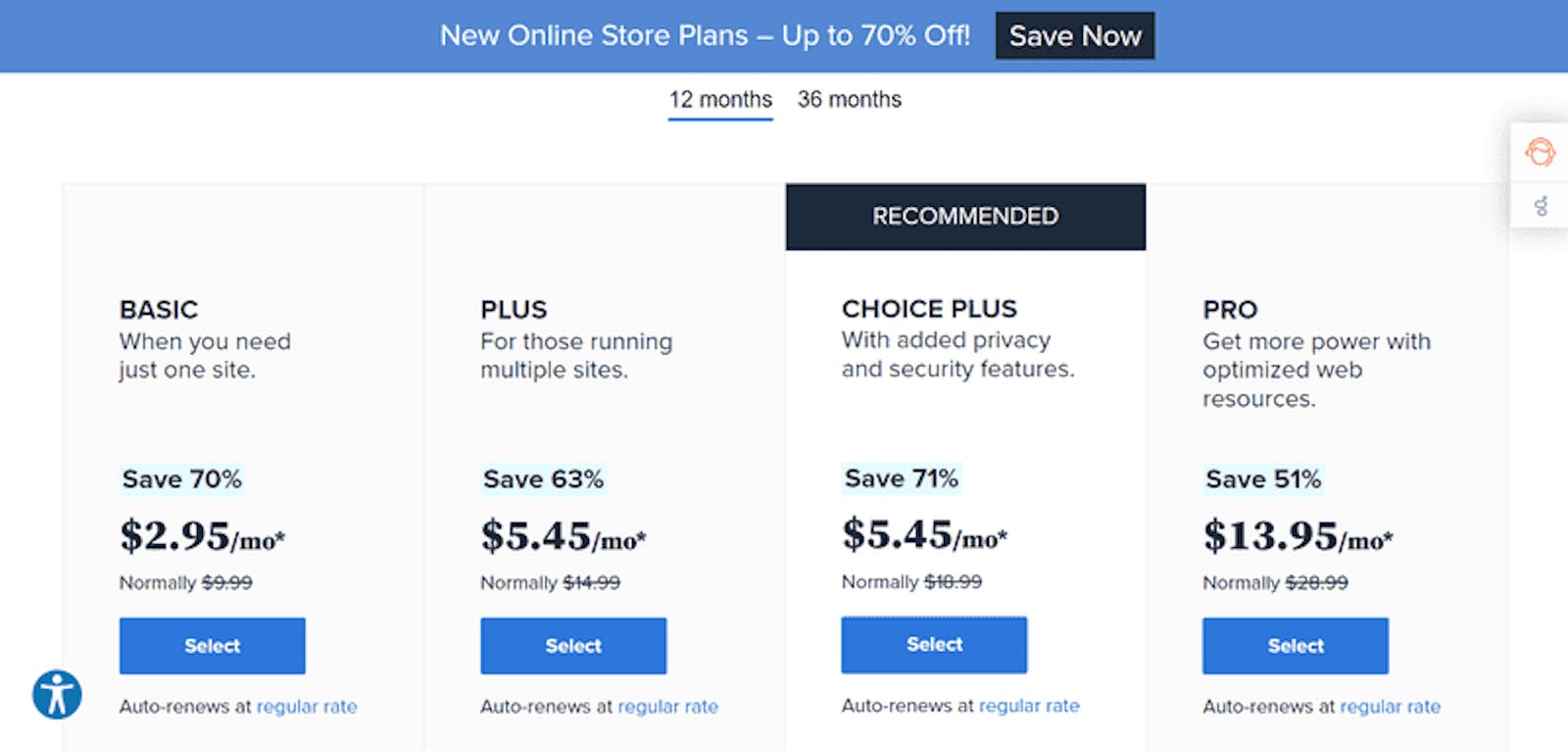1568x751 pixels.
Task: Open regular rate link under PRO plan
Action: pyautogui.click(x=1390, y=706)
